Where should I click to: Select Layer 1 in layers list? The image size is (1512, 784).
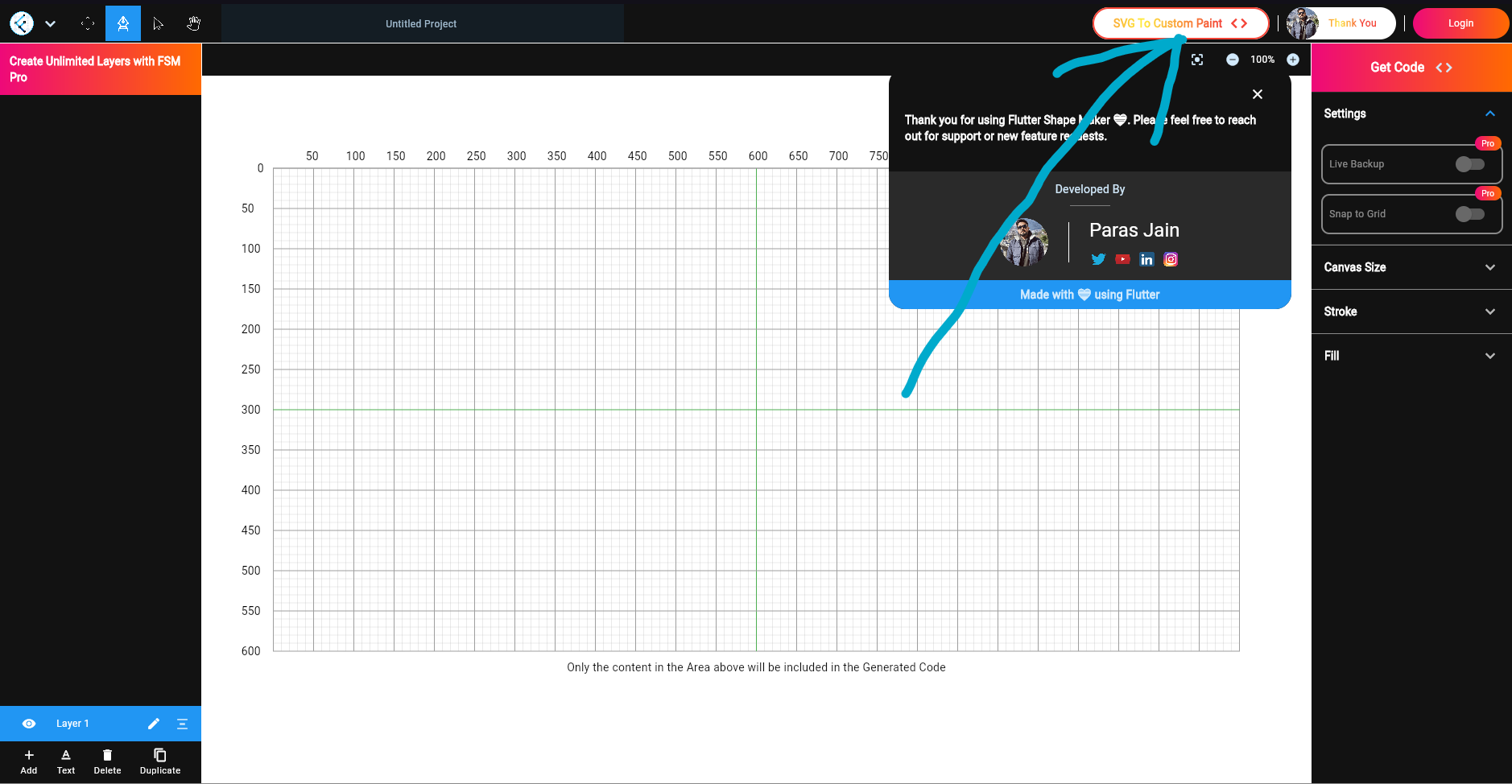[x=101, y=724]
